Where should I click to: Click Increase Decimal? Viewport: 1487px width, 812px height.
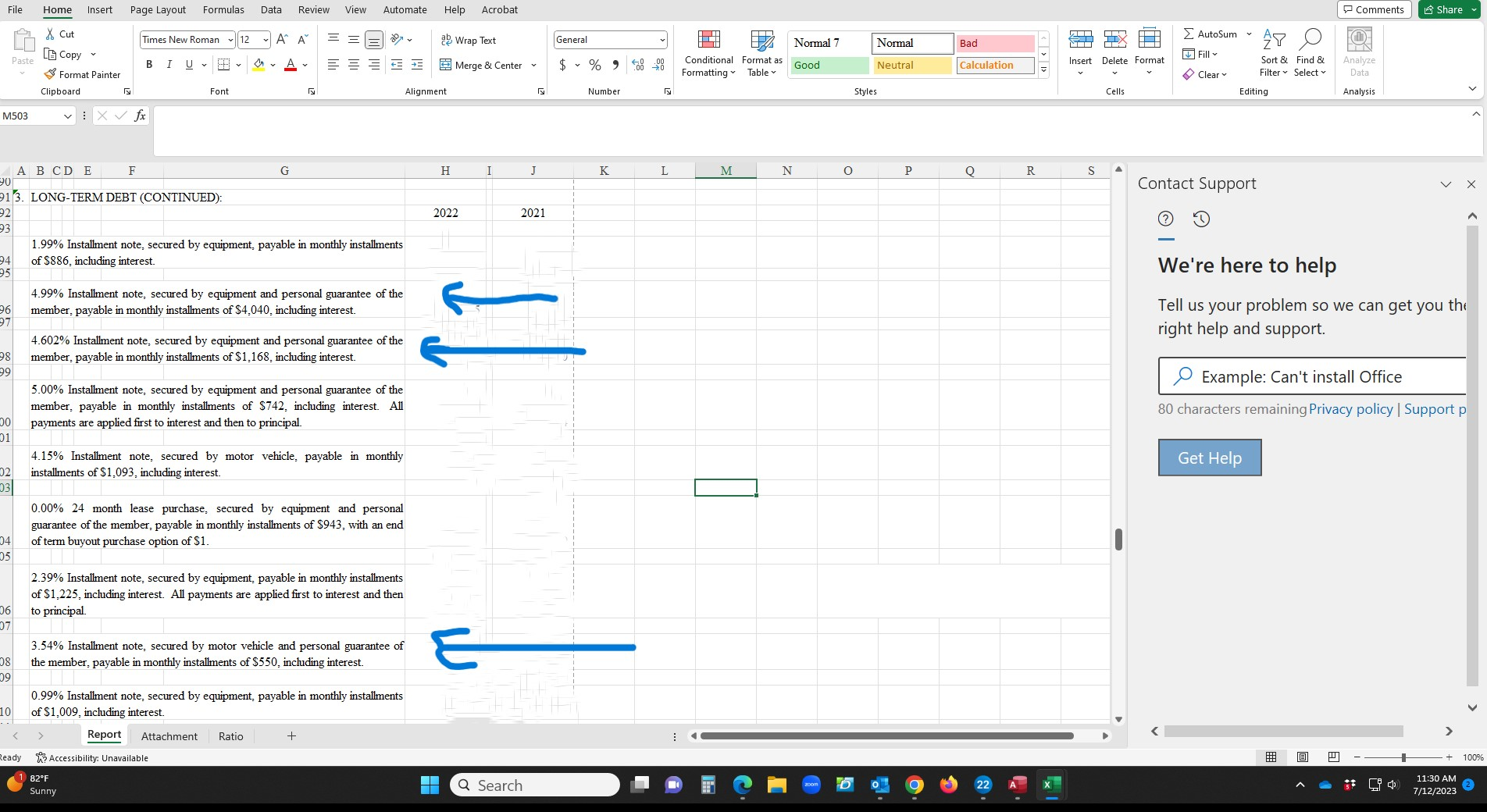pos(638,66)
